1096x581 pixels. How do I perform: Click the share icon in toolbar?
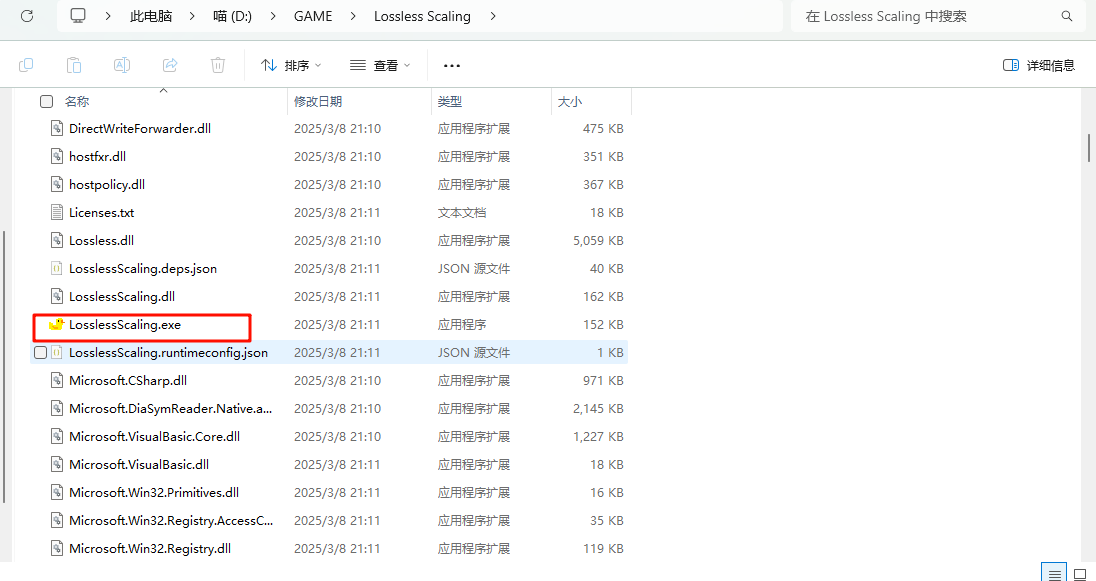pos(170,65)
